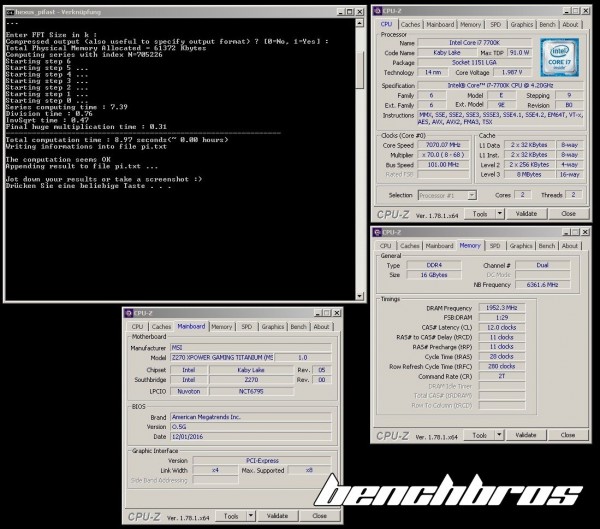Screen dimensions: 600x529
Task: Open the Bench tab in the Memory window
Action: (546, 246)
